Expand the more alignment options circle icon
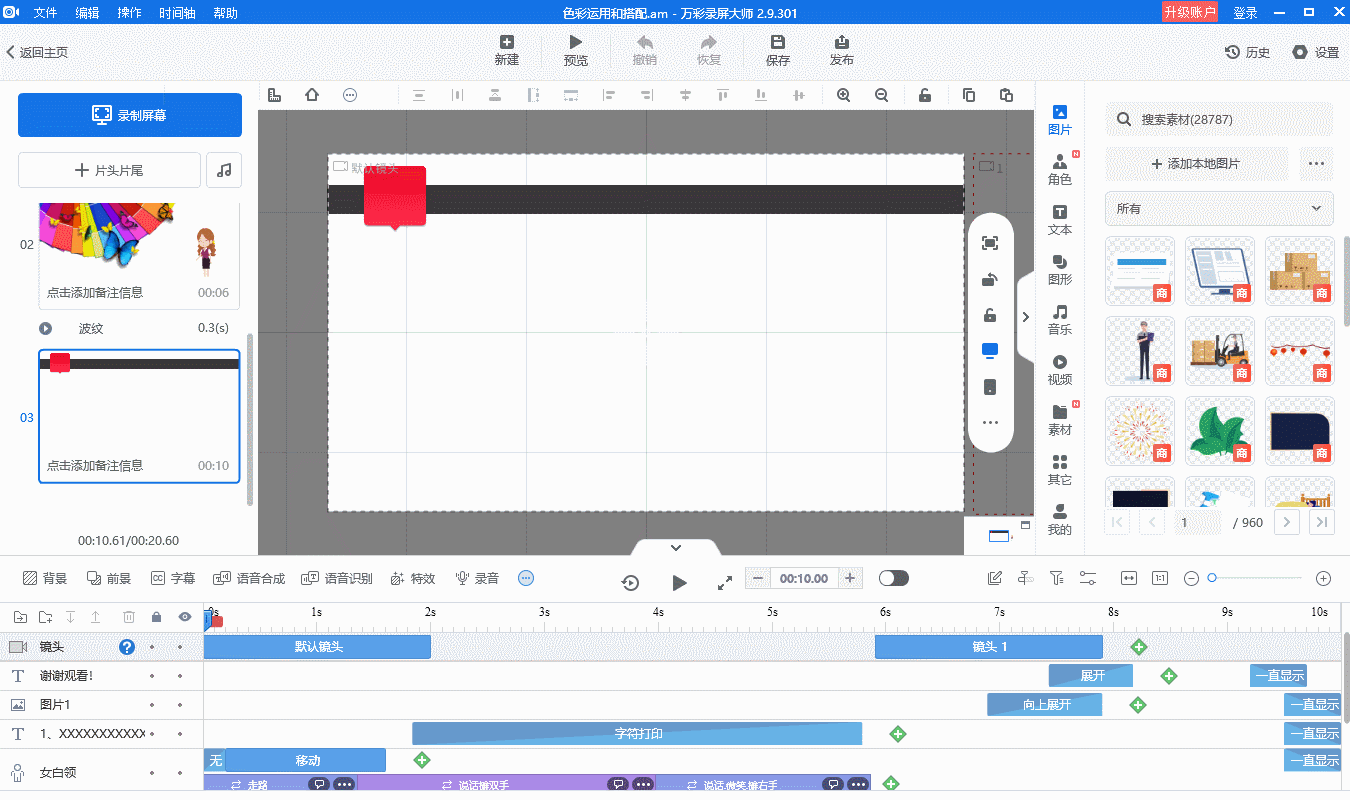 (x=350, y=95)
